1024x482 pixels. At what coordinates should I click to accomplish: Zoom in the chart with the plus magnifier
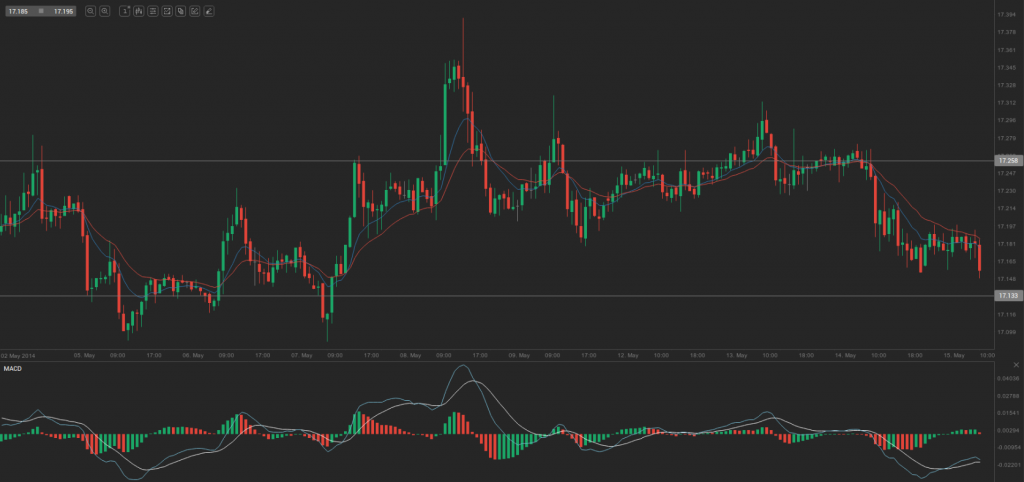[x=105, y=11]
